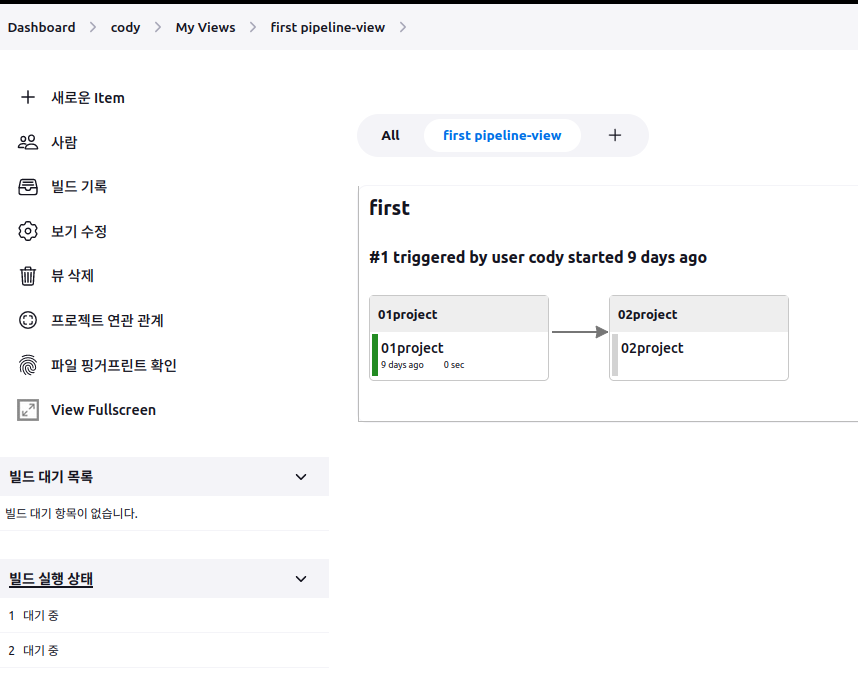858x690 pixels.
Task: Select 뷰 삭제 to delete view
Action: click(72, 276)
